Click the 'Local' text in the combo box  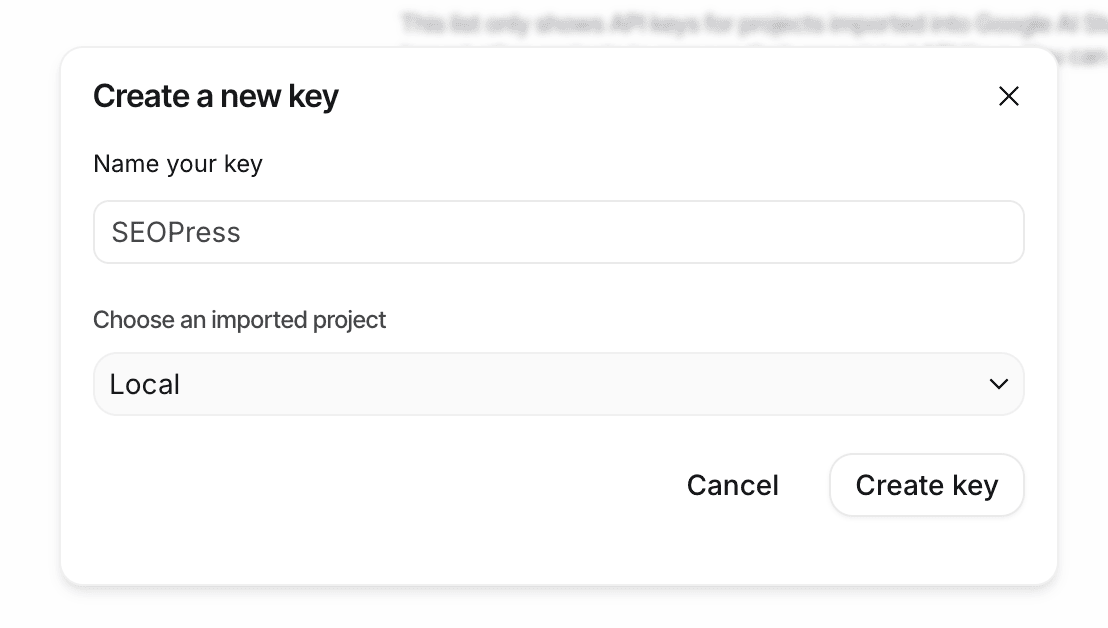[x=145, y=384]
